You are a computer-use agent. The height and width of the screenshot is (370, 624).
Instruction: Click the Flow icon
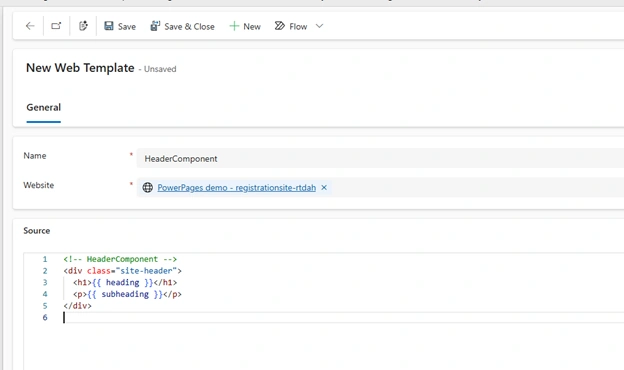point(280,26)
